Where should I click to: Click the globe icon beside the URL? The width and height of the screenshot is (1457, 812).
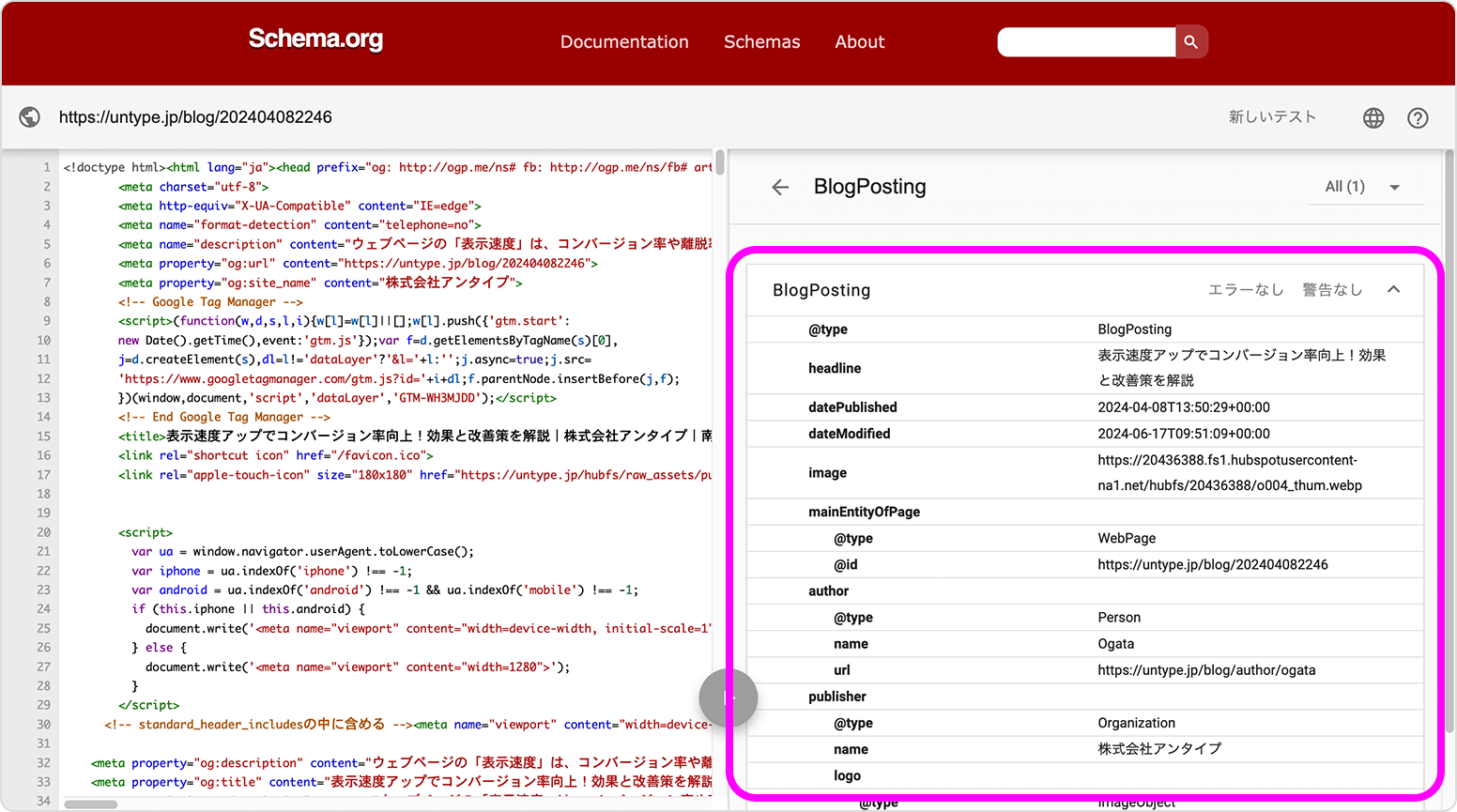pos(30,117)
